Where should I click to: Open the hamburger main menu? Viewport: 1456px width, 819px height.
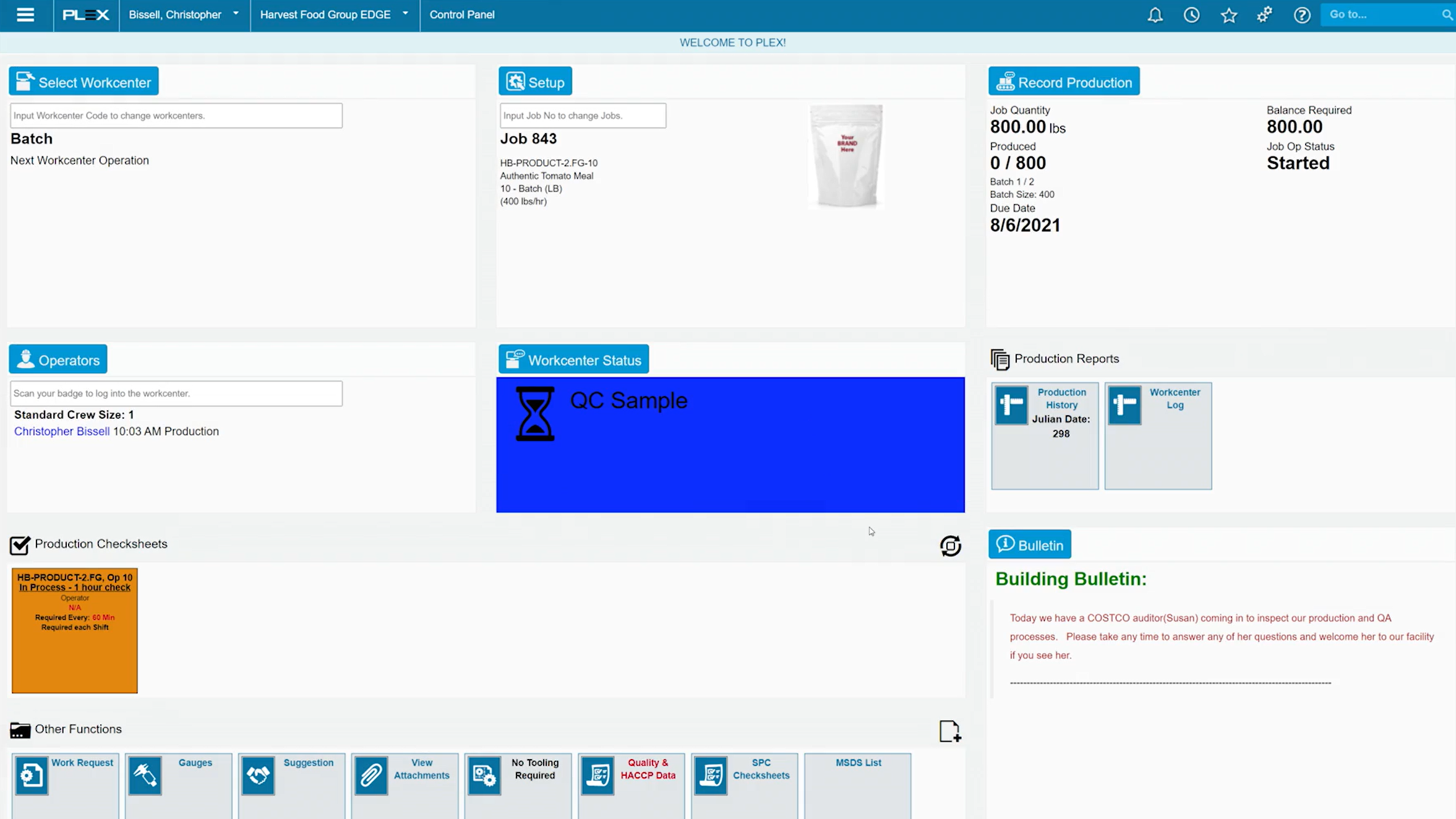click(25, 15)
